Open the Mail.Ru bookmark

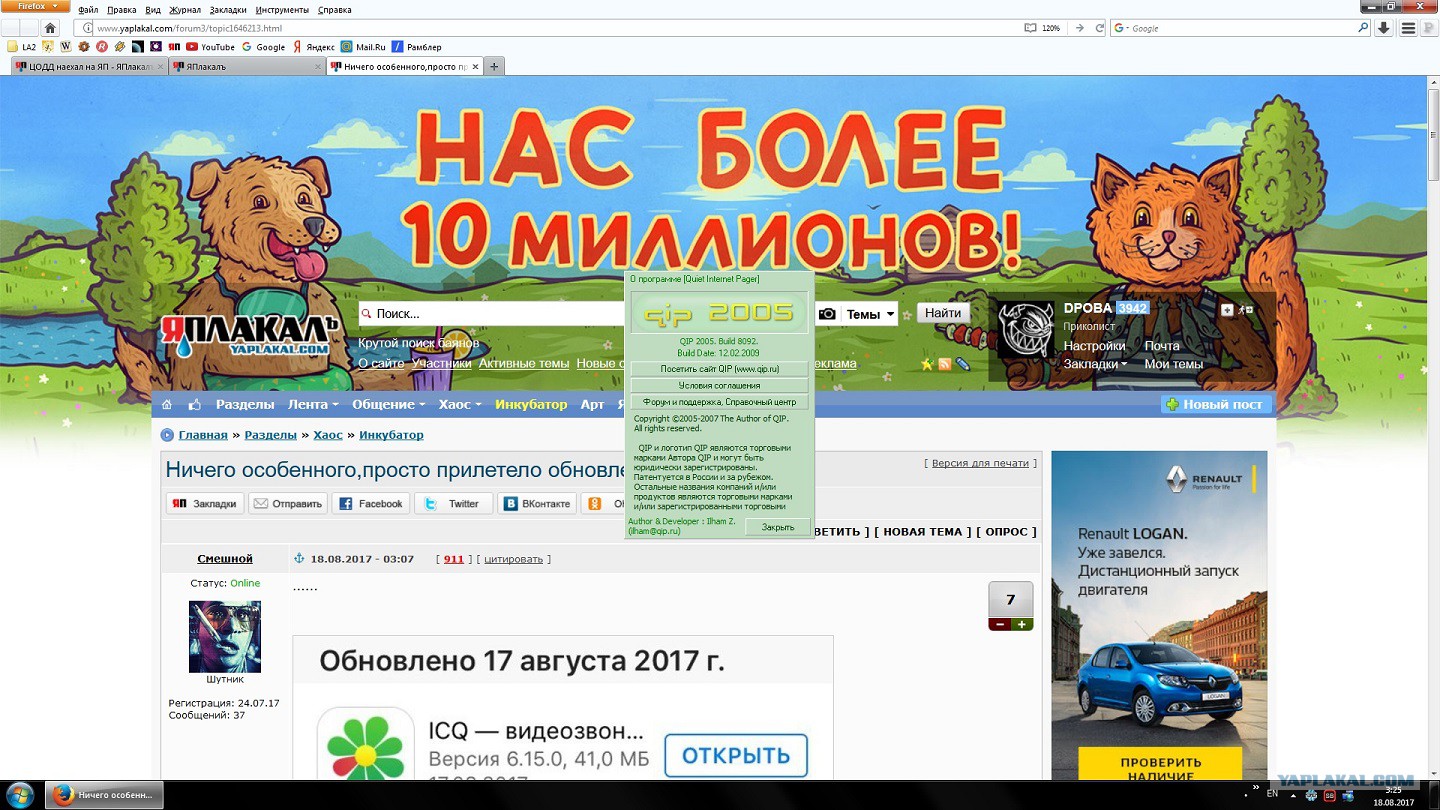click(363, 47)
